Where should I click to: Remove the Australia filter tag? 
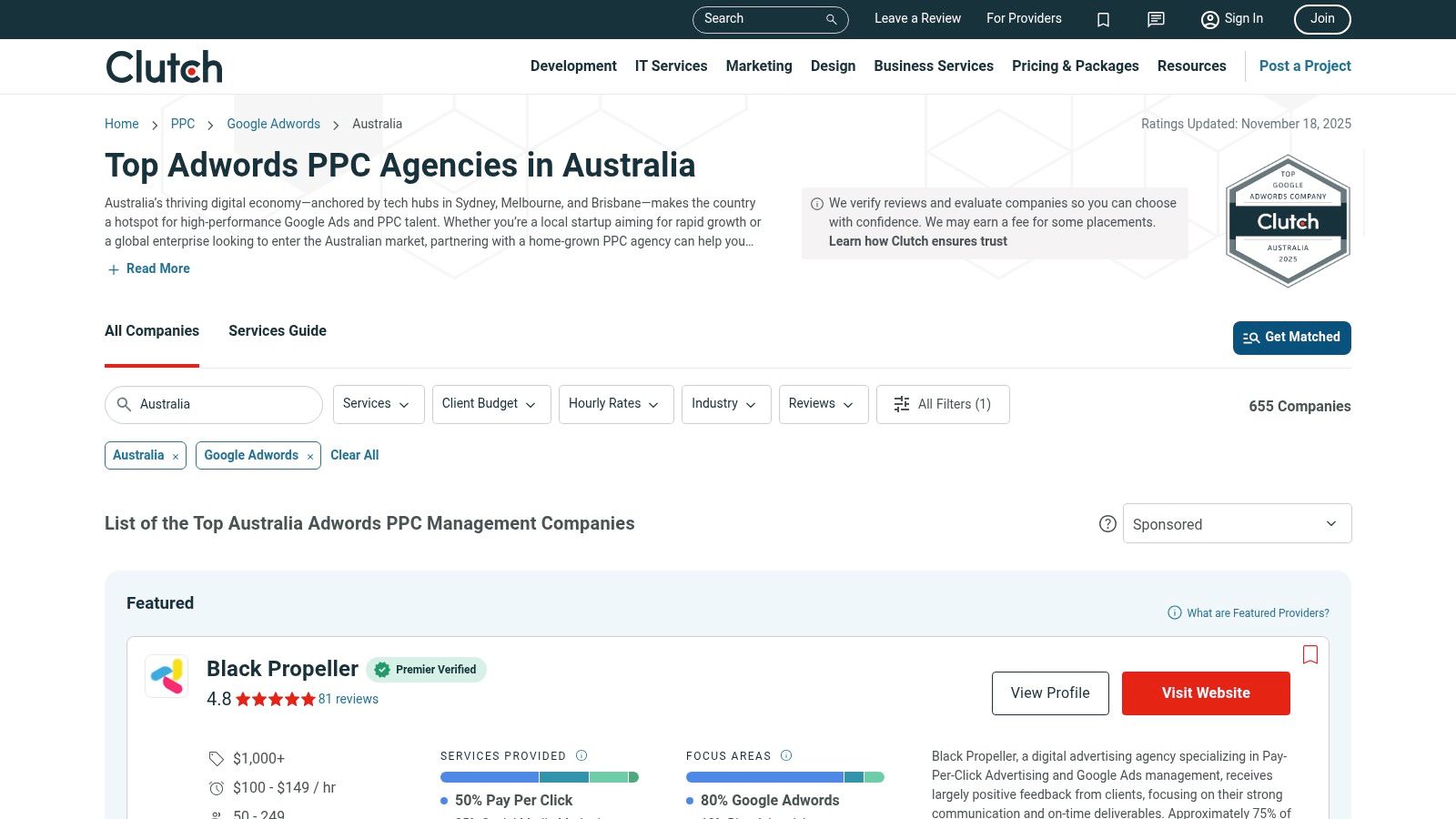coord(176,457)
